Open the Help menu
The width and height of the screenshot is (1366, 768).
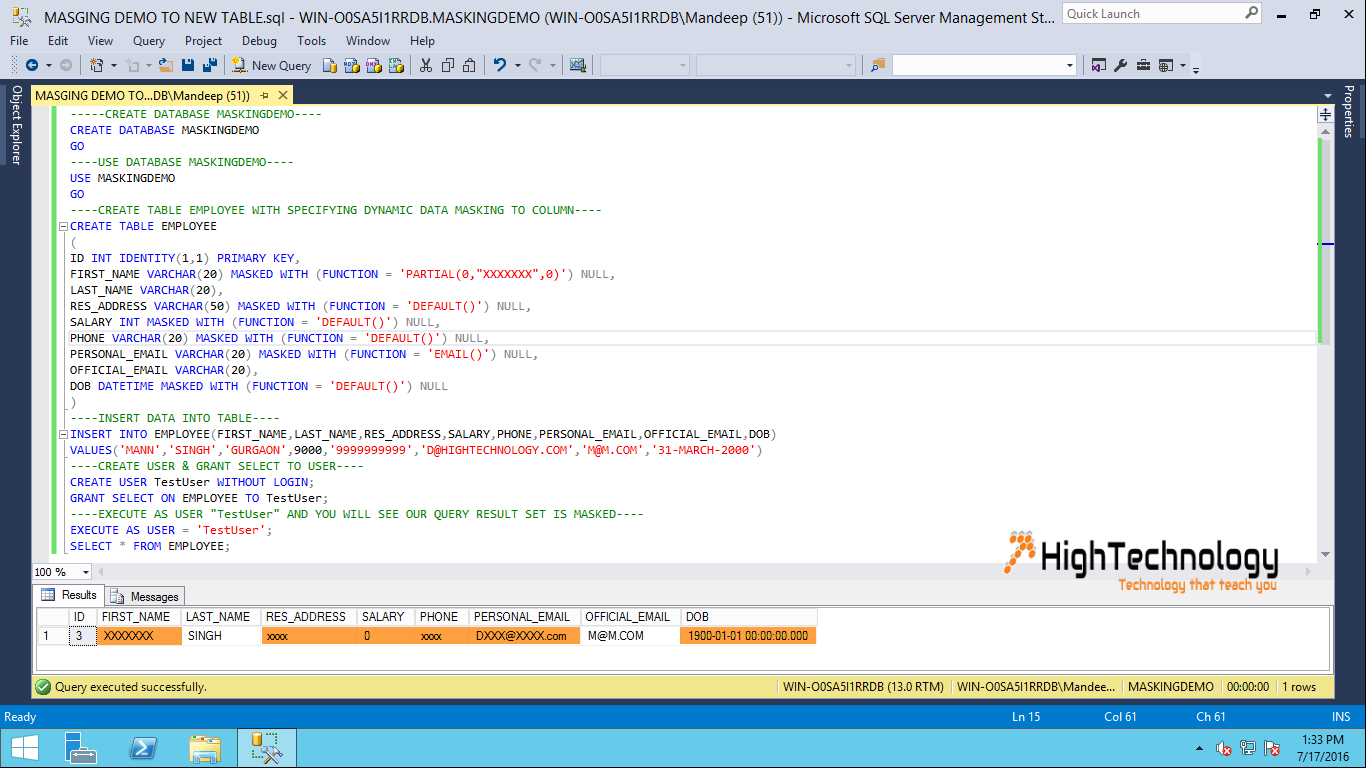pyautogui.click(x=422, y=41)
